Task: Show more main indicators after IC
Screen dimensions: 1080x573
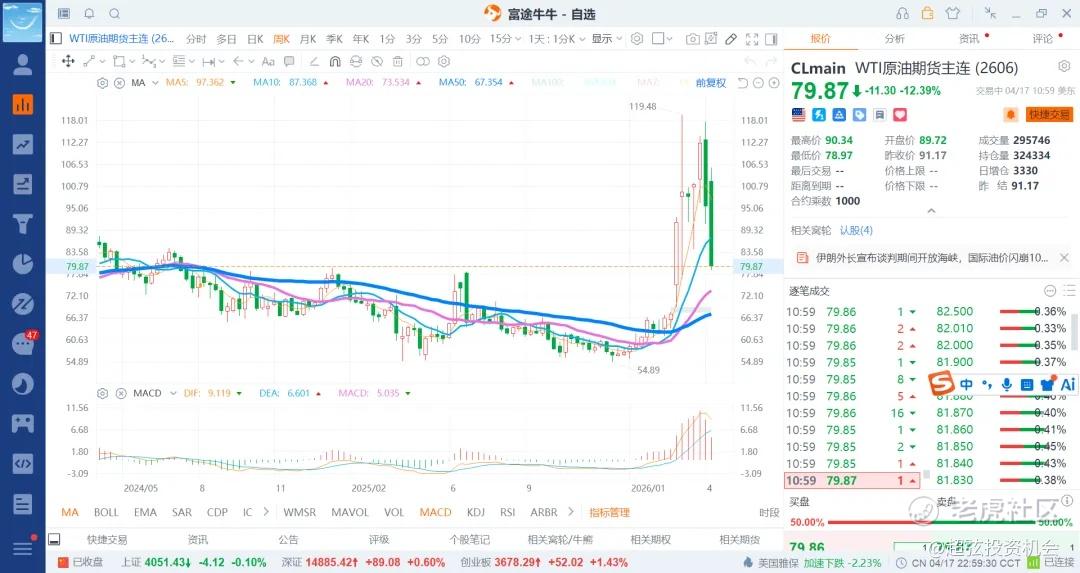Action: click(266, 512)
